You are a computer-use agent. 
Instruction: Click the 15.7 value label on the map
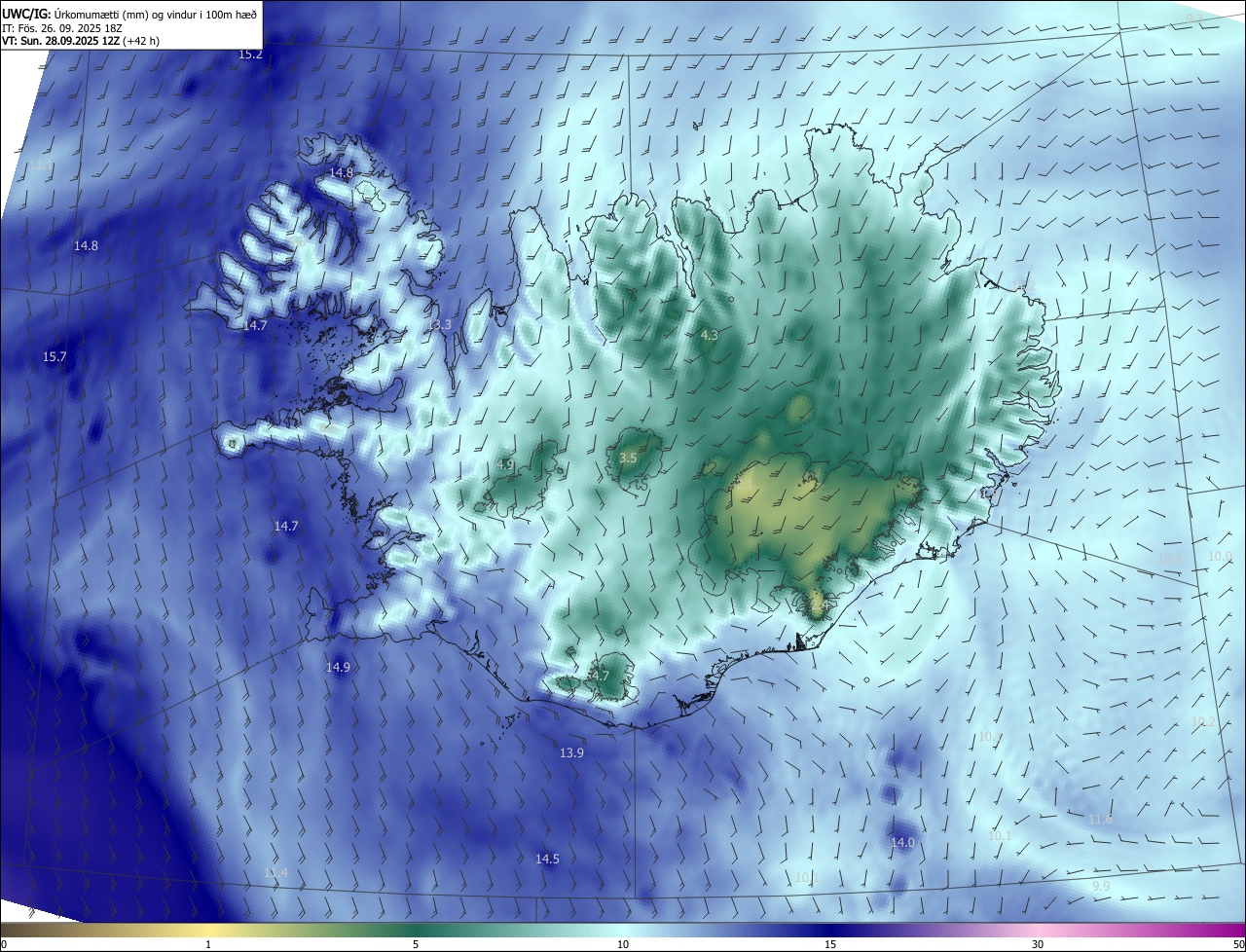55,357
